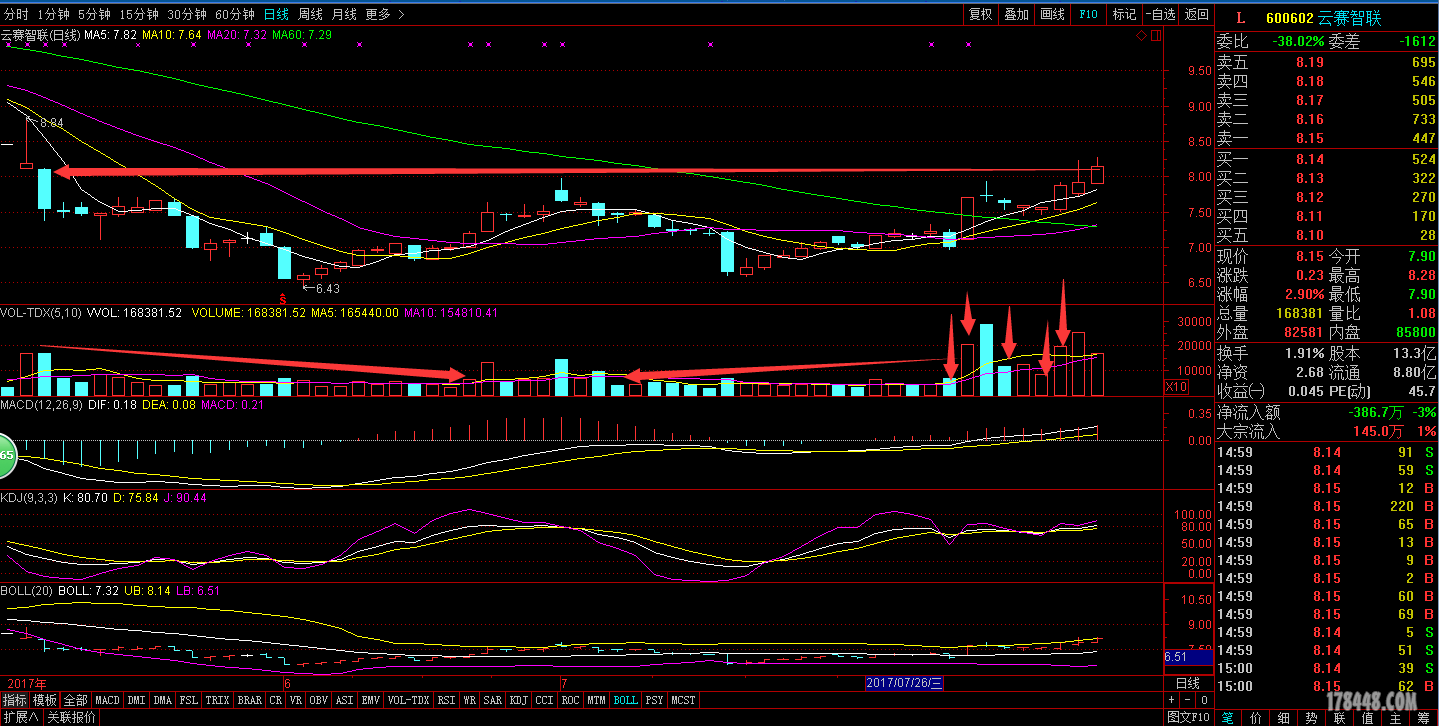
Task: Zoom in chart with plus button
Action: [1171, 700]
